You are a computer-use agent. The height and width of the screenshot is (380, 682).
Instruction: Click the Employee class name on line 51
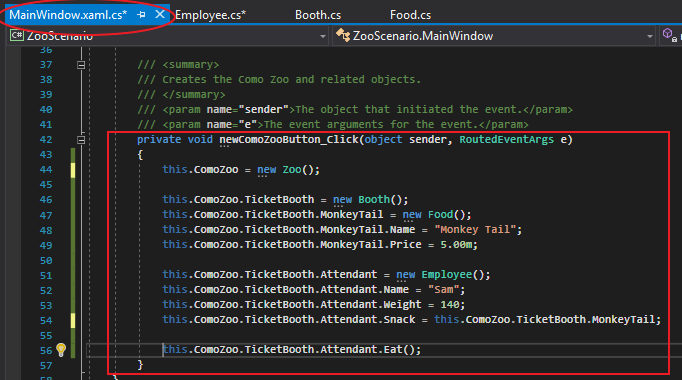tap(446, 275)
